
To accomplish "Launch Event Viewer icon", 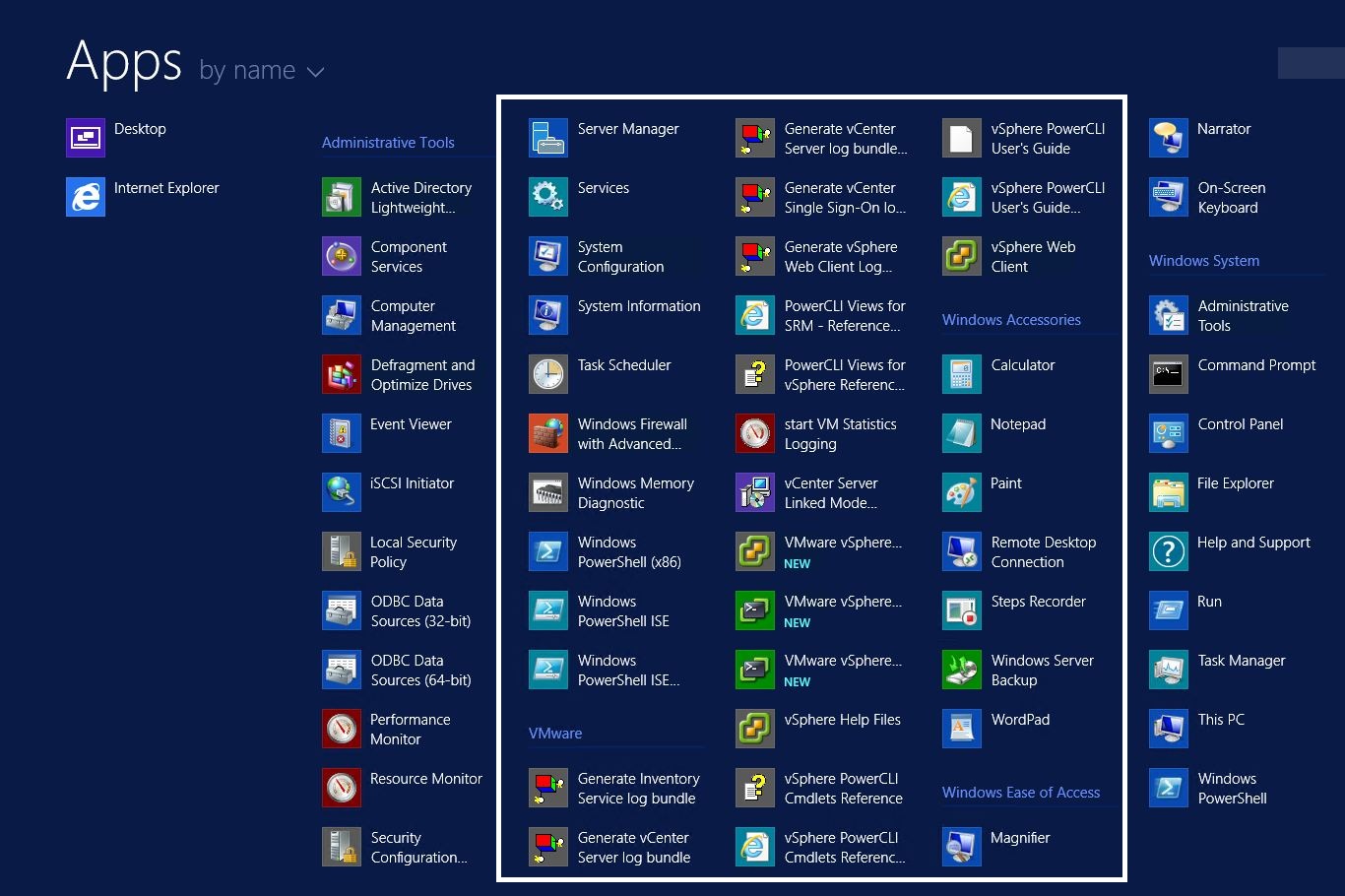I will point(342,433).
